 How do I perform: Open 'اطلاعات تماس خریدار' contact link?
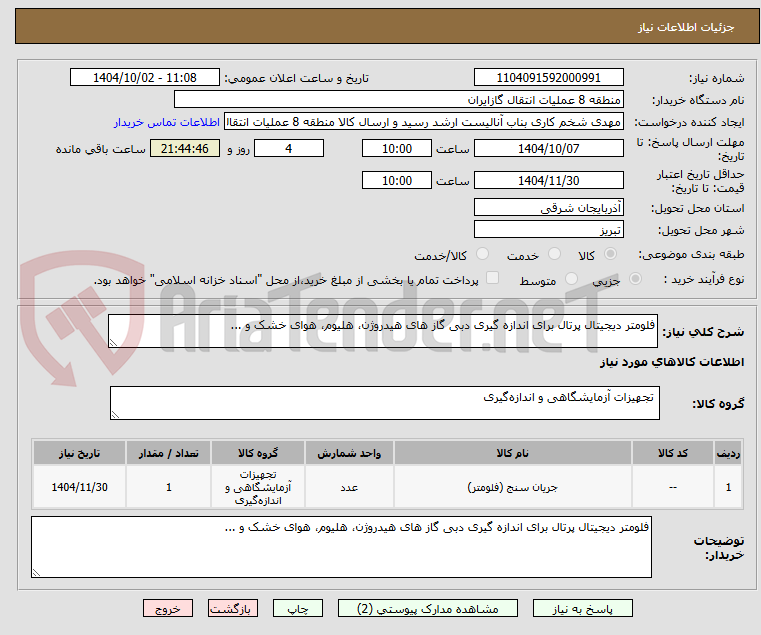pyautogui.click(x=167, y=122)
